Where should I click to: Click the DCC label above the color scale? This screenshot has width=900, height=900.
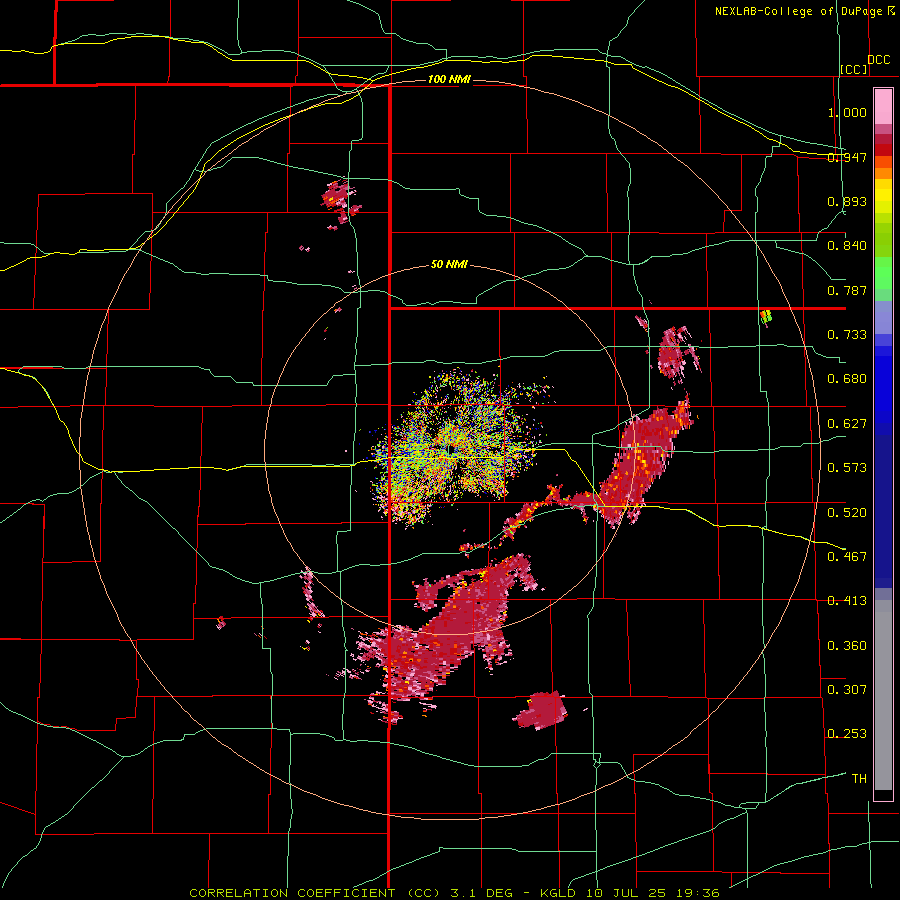(x=879, y=60)
